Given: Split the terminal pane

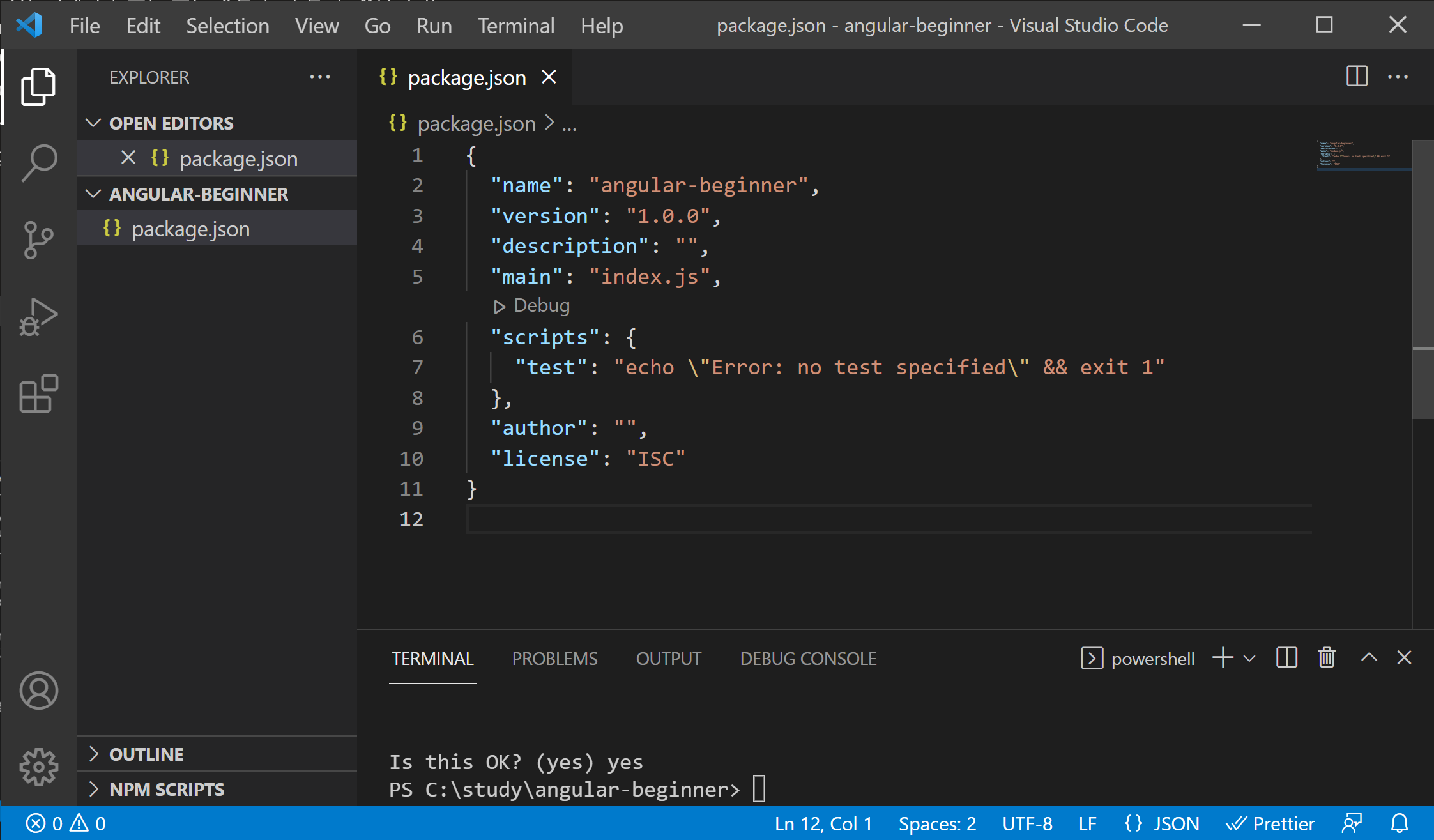Looking at the screenshot, I should [1286, 658].
